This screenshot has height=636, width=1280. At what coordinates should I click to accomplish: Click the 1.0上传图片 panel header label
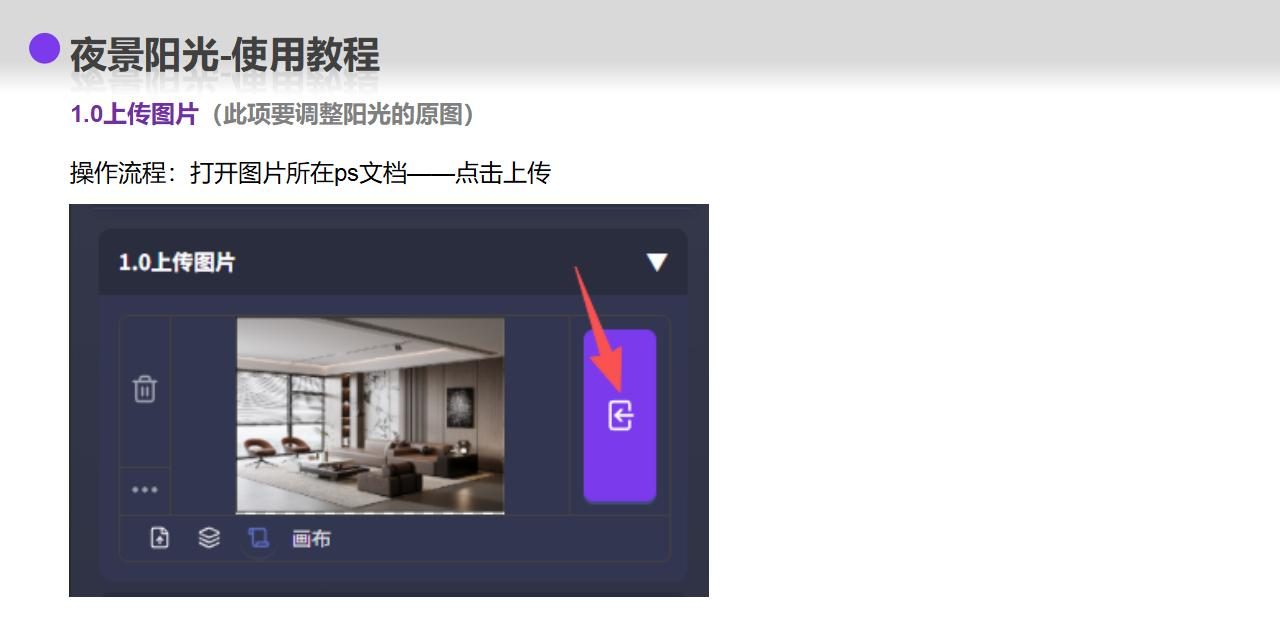(x=177, y=263)
